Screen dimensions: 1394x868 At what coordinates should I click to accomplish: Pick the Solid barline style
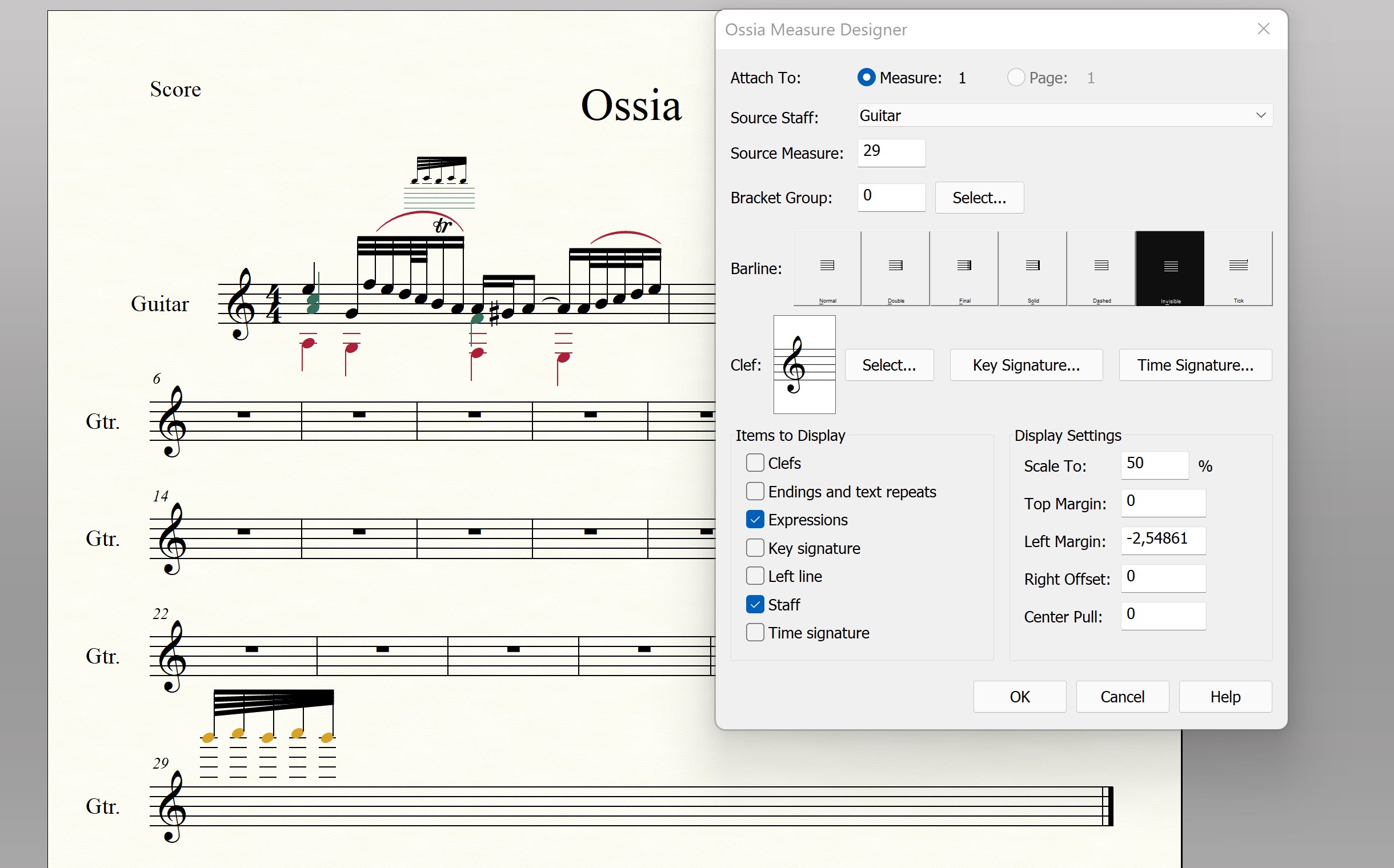[1033, 268]
